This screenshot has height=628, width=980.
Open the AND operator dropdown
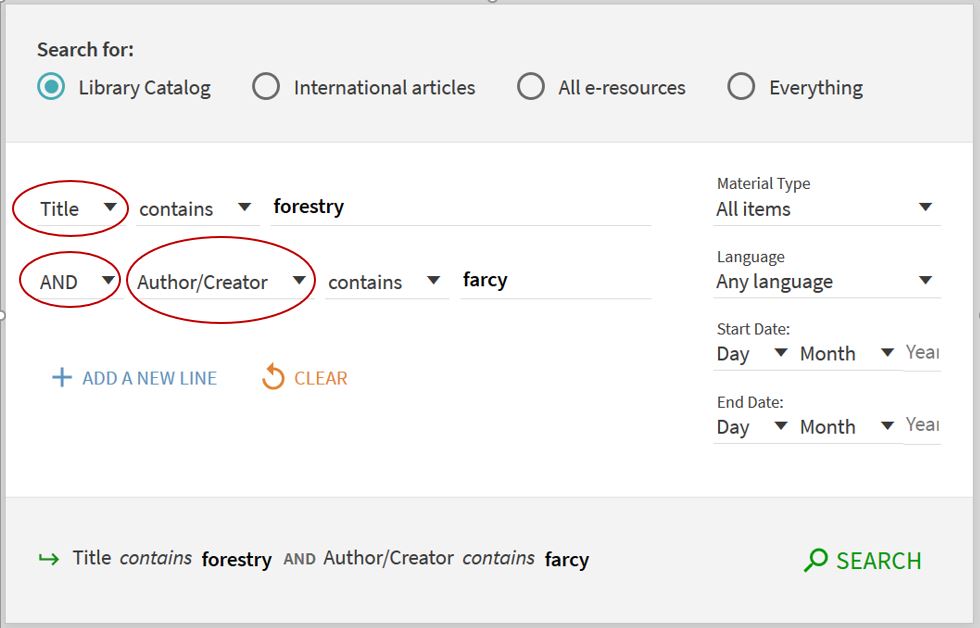click(76, 282)
